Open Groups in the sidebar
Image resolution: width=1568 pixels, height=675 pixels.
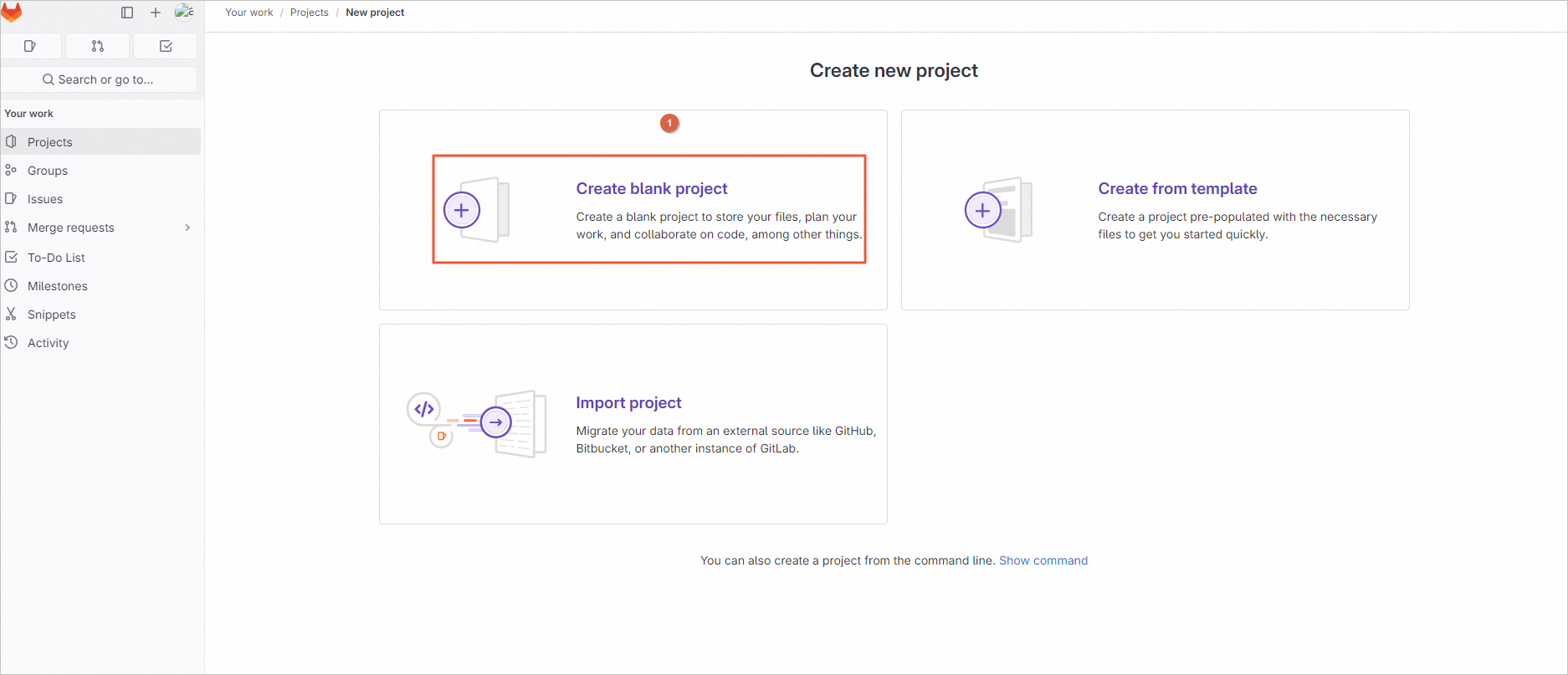(x=48, y=171)
